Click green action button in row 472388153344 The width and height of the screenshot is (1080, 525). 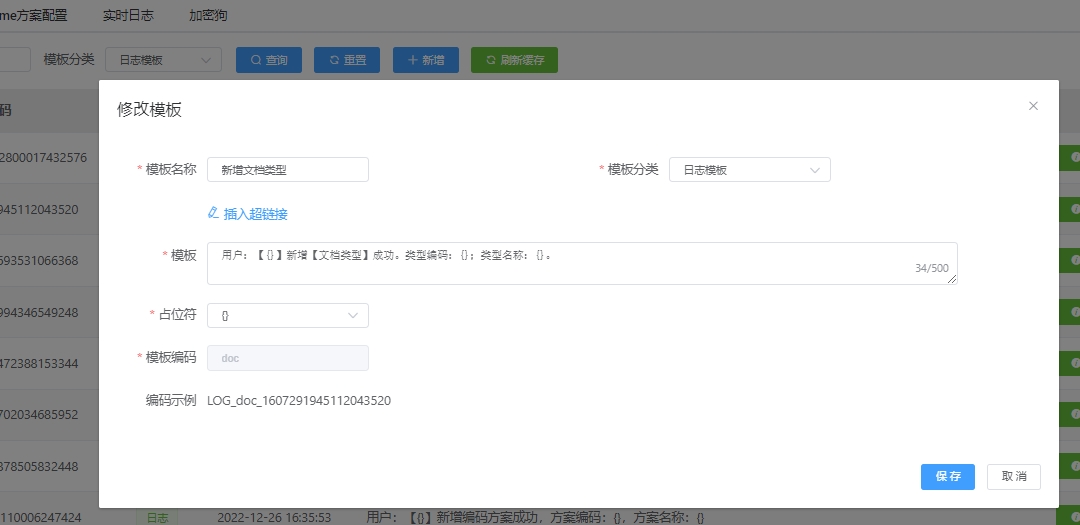pyautogui.click(x=1069, y=364)
